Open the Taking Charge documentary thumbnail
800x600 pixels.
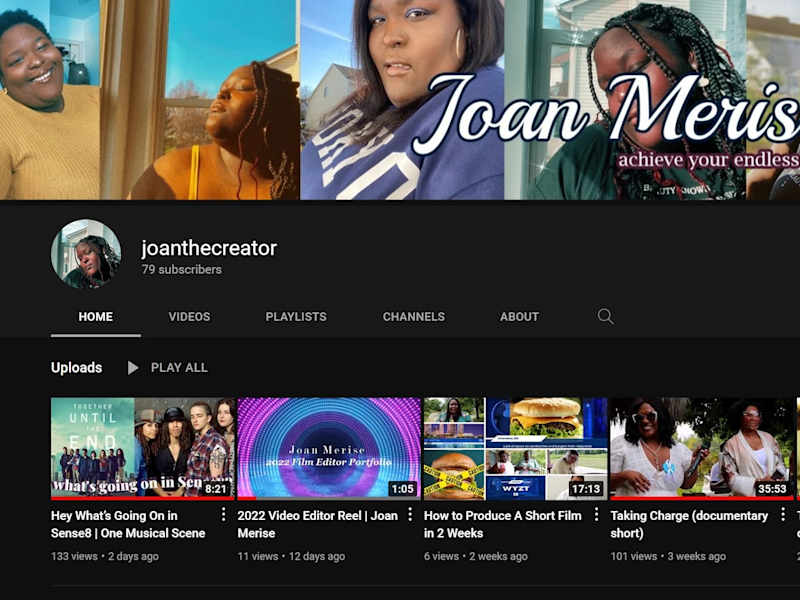pyautogui.click(x=702, y=448)
